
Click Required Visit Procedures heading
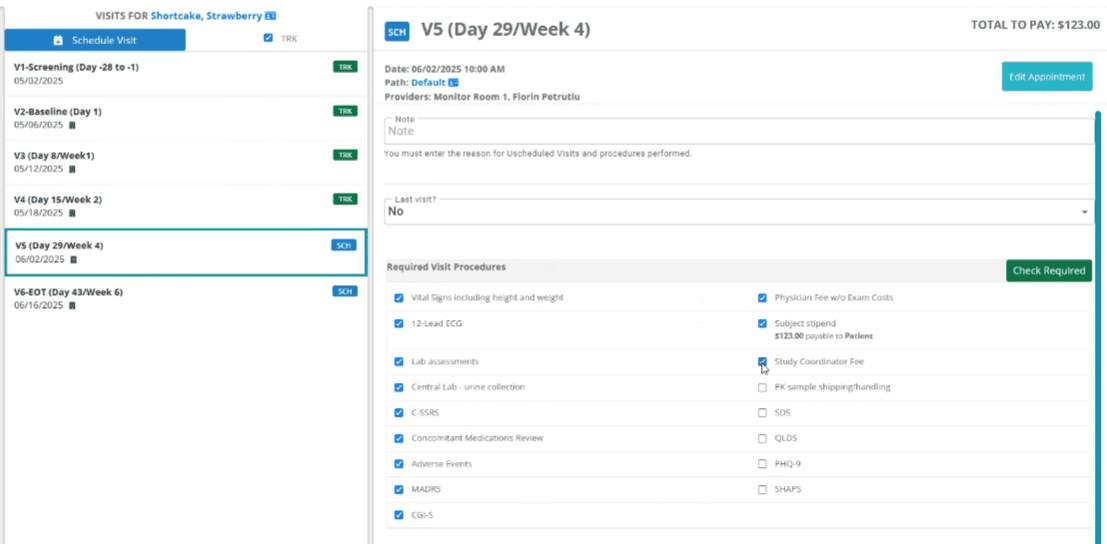tap(446, 267)
